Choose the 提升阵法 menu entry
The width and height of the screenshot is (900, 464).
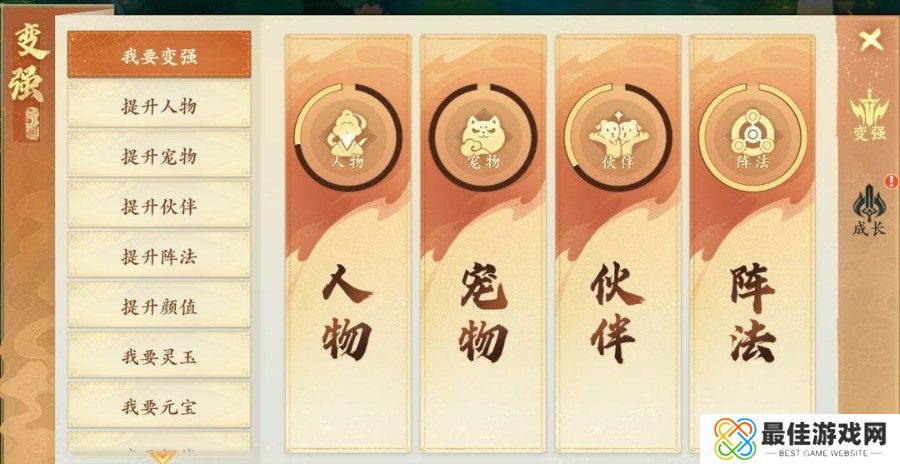click(159, 255)
